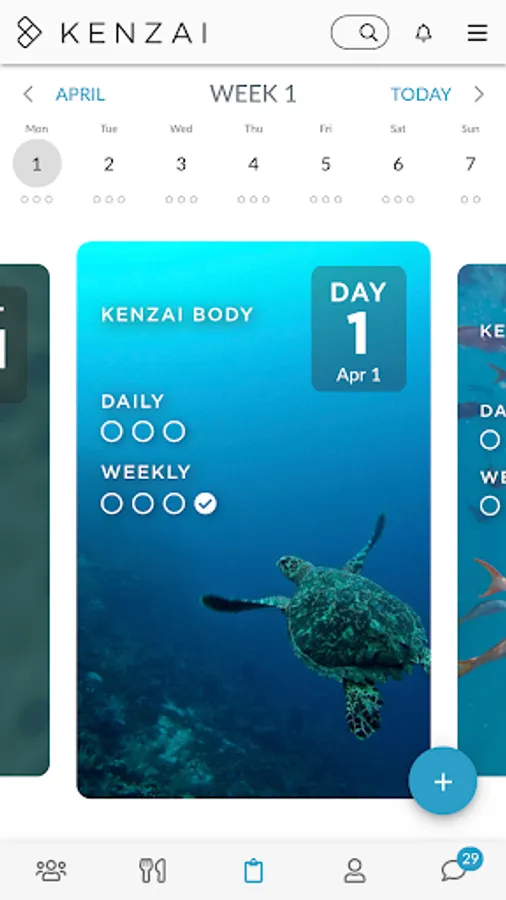Open the fork and knife nutrition tab
506x900 pixels.
tap(153, 870)
